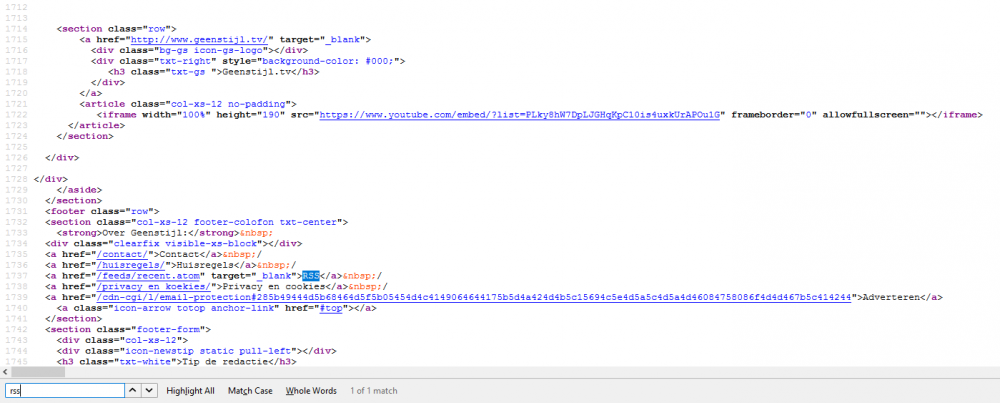
Task: Follow the /contact/ href link
Action: (124, 254)
